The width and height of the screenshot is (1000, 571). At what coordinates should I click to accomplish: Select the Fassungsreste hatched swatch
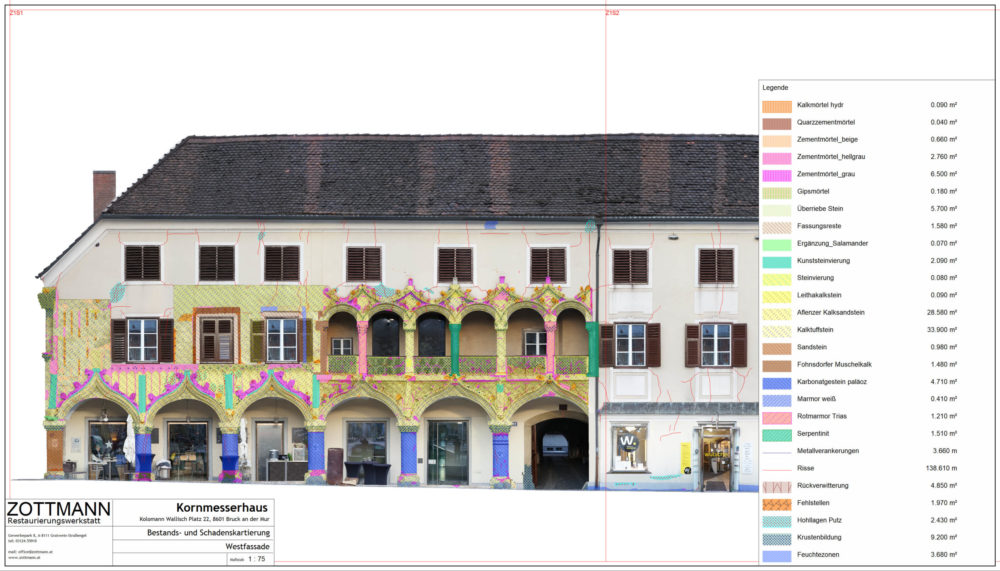pyautogui.click(x=777, y=226)
